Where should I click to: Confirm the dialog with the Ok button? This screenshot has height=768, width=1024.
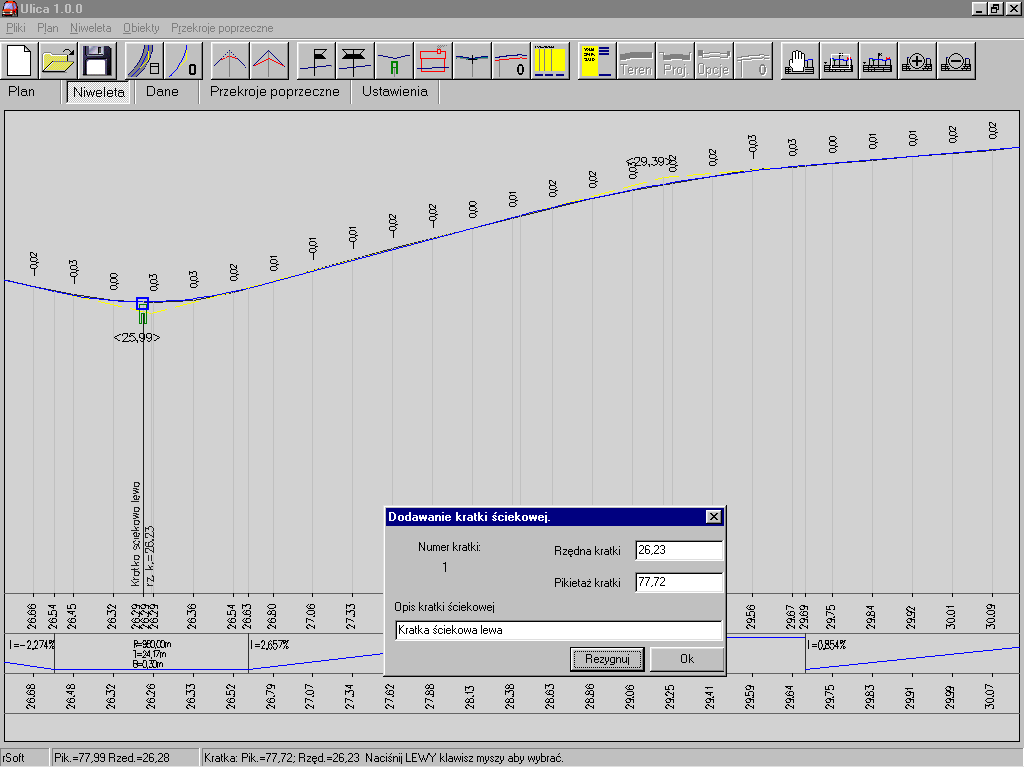[686, 659]
